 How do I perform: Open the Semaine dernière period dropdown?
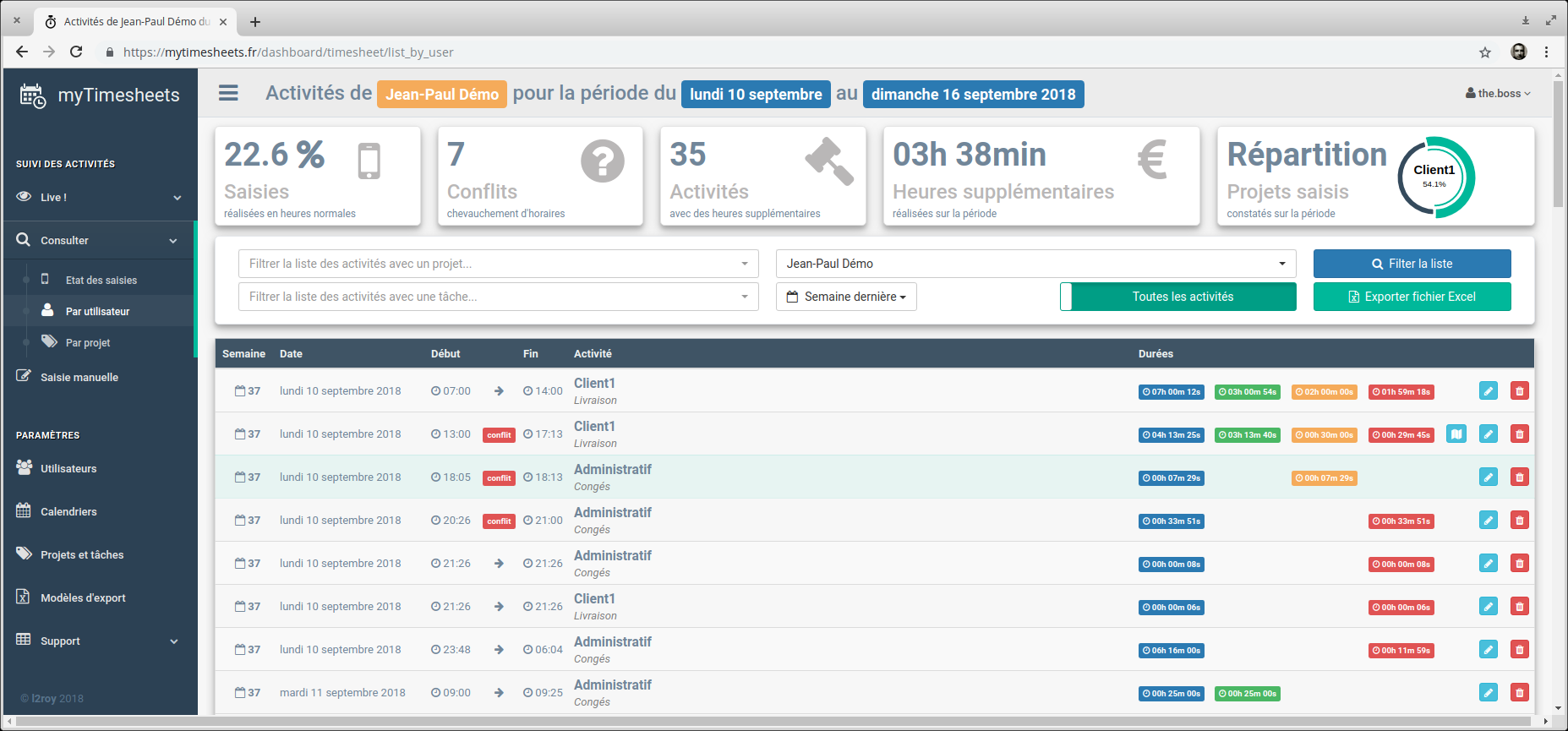coord(846,297)
